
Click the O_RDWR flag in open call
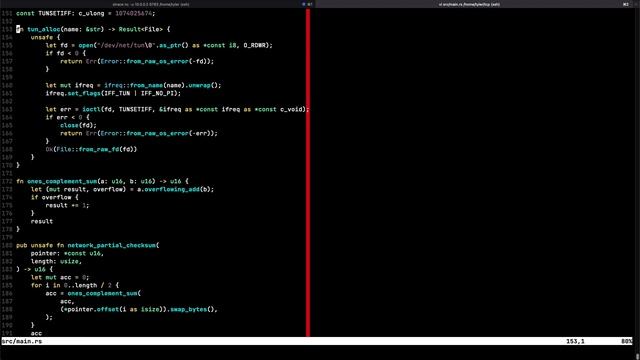tap(255, 45)
